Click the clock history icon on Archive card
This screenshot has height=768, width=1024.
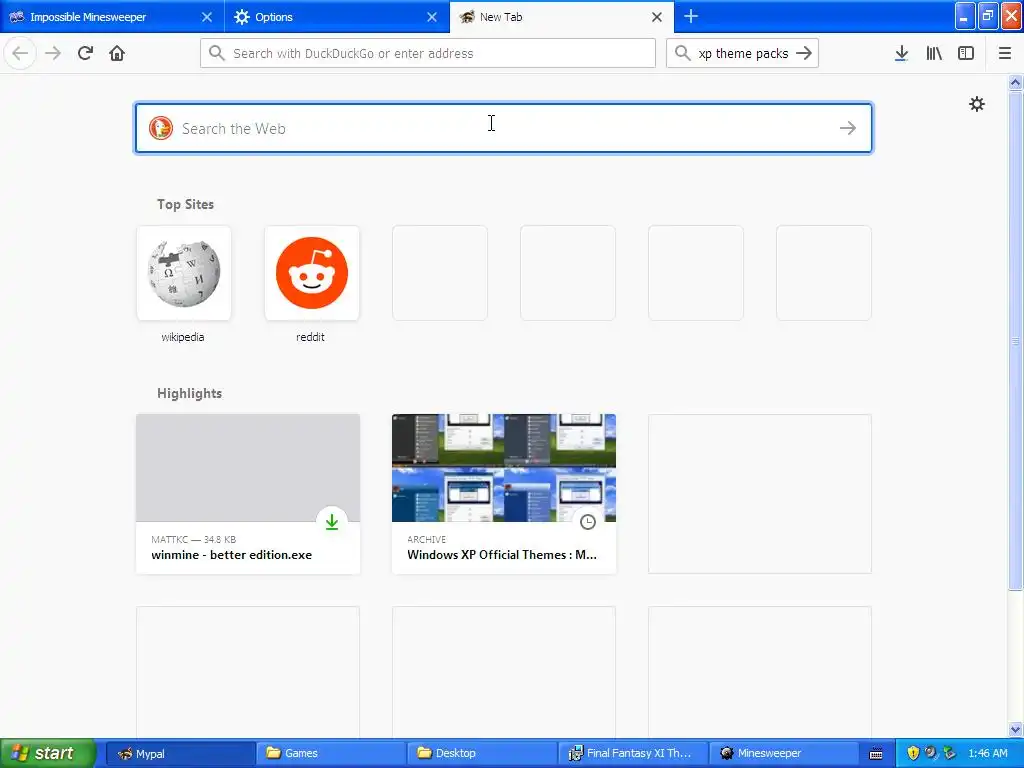click(588, 522)
